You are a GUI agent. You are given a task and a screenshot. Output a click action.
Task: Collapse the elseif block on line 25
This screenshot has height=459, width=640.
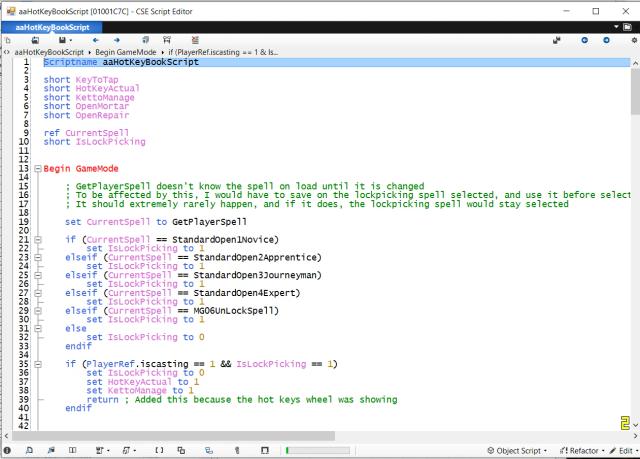pos(38,275)
